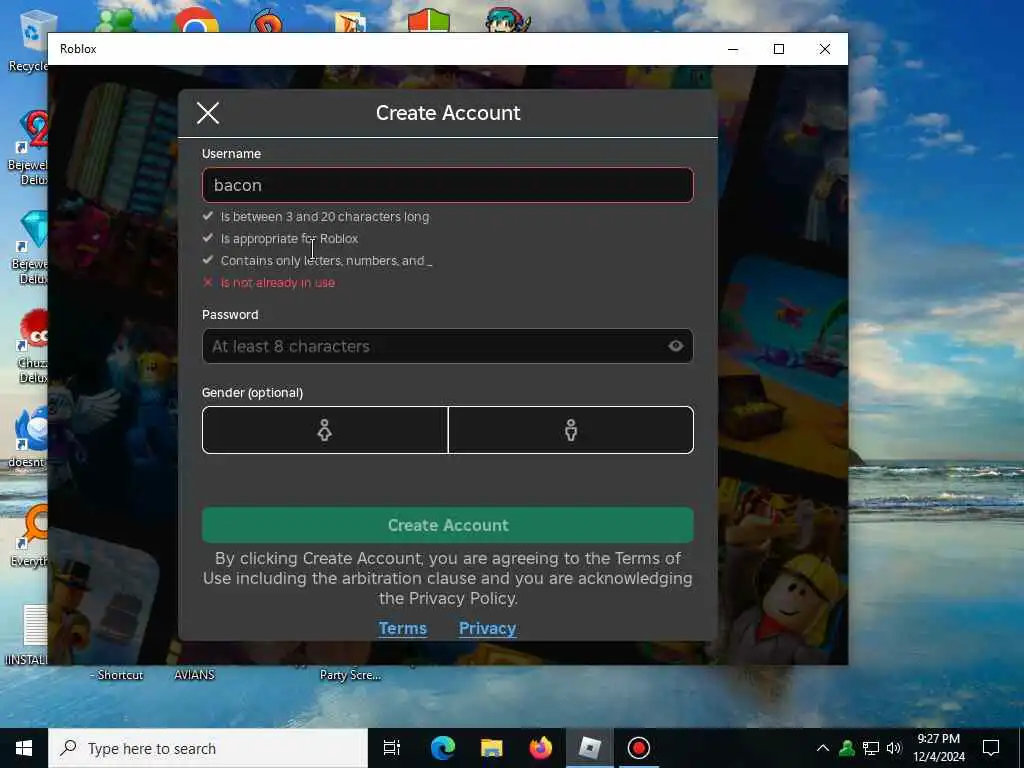
Task: Click the red screen recorder taskbar icon
Action: (638, 748)
